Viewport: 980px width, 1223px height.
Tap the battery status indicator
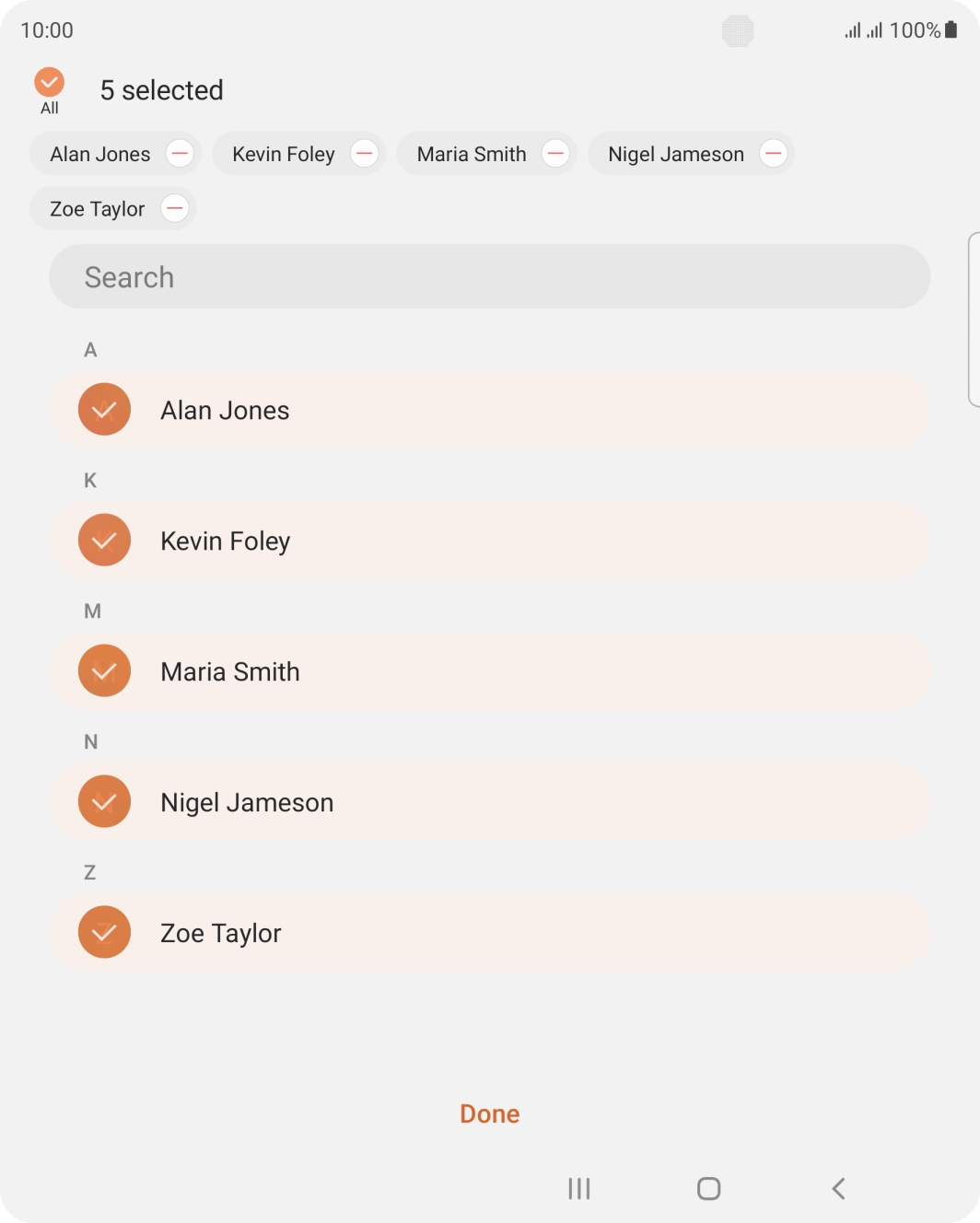tap(951, 30)
